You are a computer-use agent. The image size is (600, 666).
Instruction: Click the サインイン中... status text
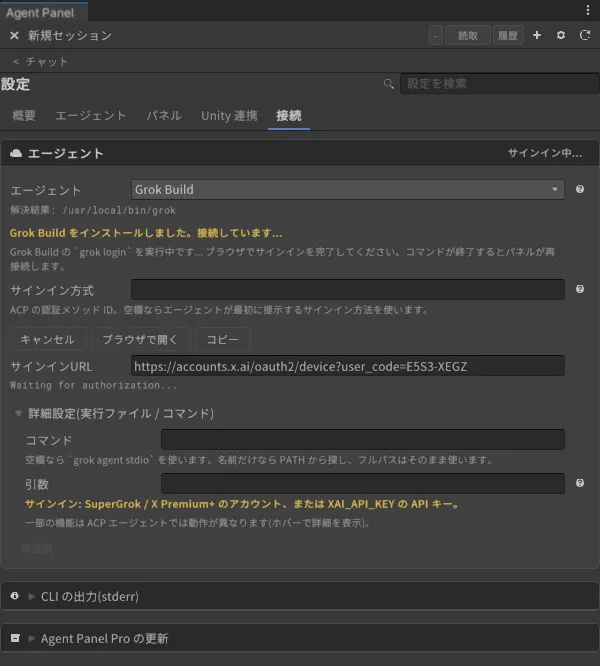coord(545,153)
